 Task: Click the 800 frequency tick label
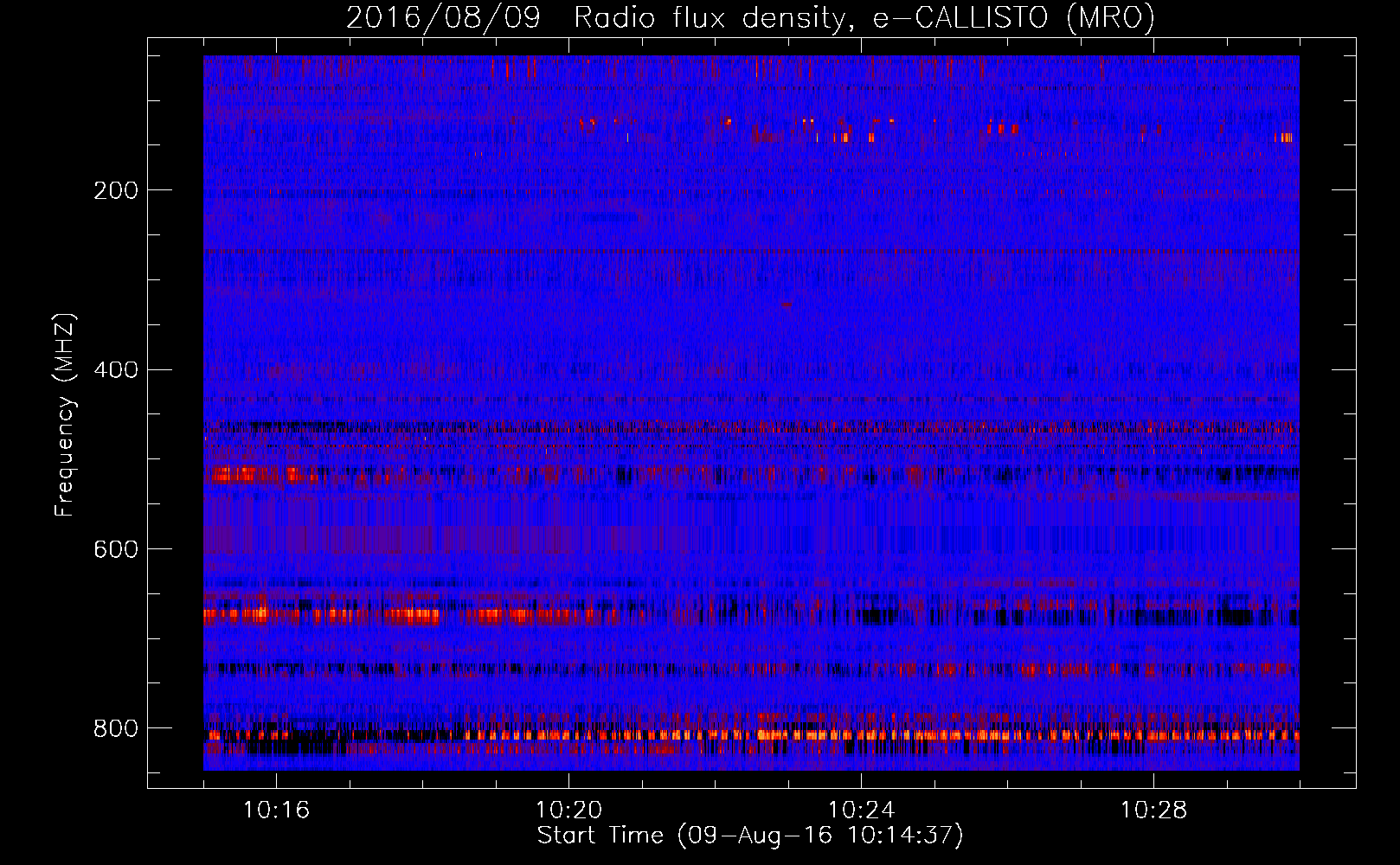116,728
